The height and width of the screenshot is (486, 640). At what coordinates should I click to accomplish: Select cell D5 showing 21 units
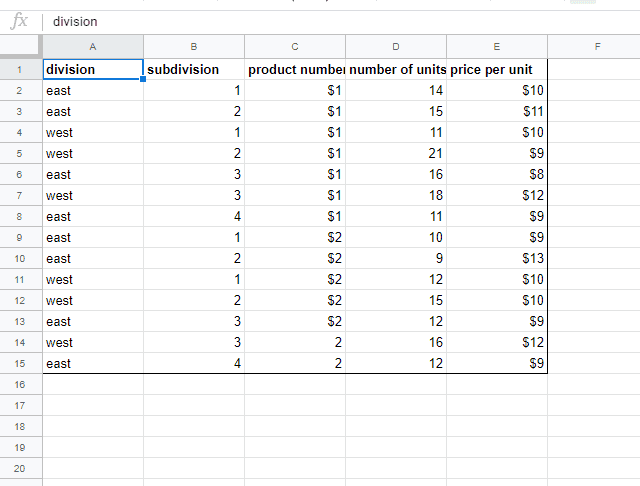[396, 154]
